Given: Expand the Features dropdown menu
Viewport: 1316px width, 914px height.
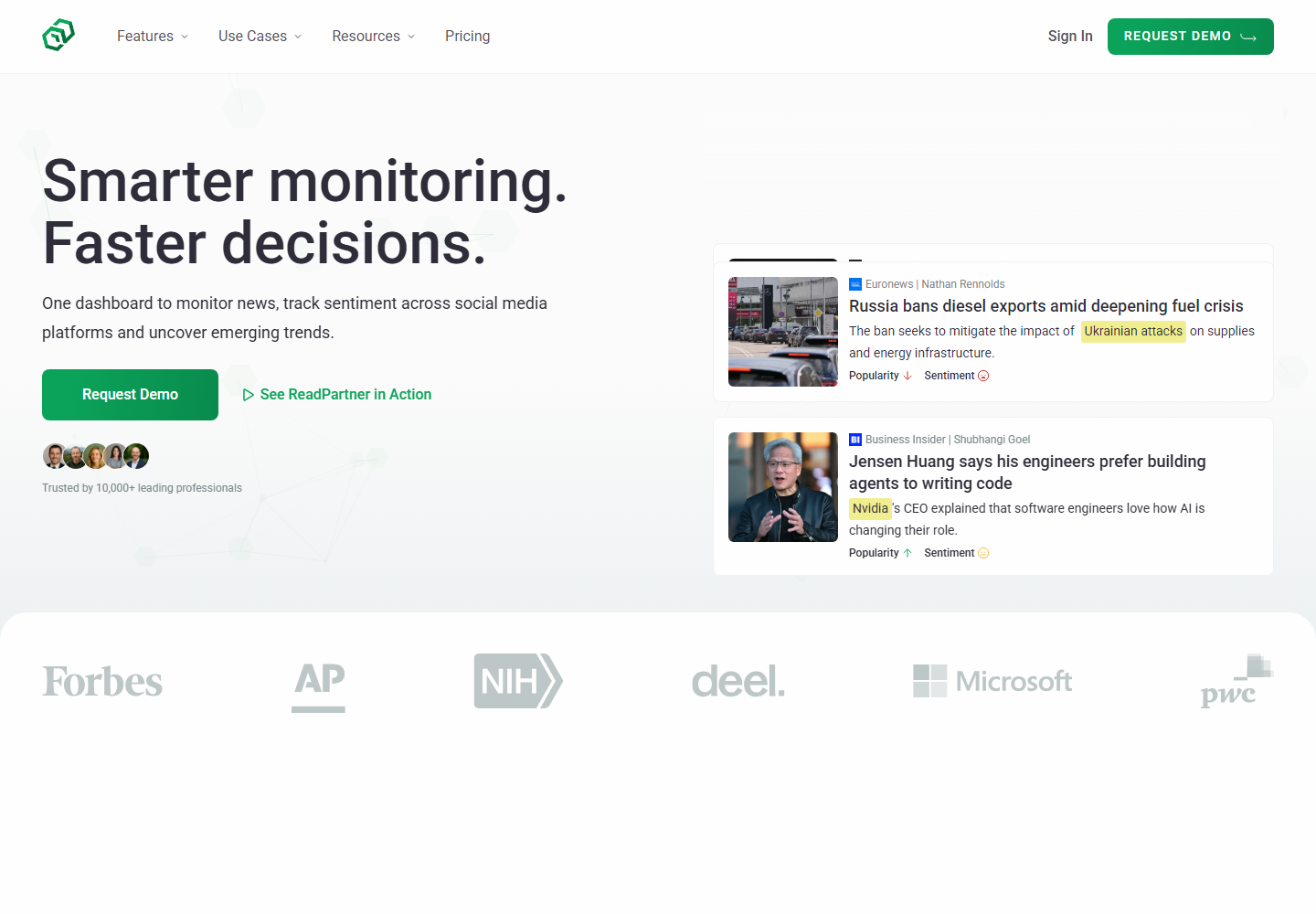Looking at the screenshot, I should [153, 37].
